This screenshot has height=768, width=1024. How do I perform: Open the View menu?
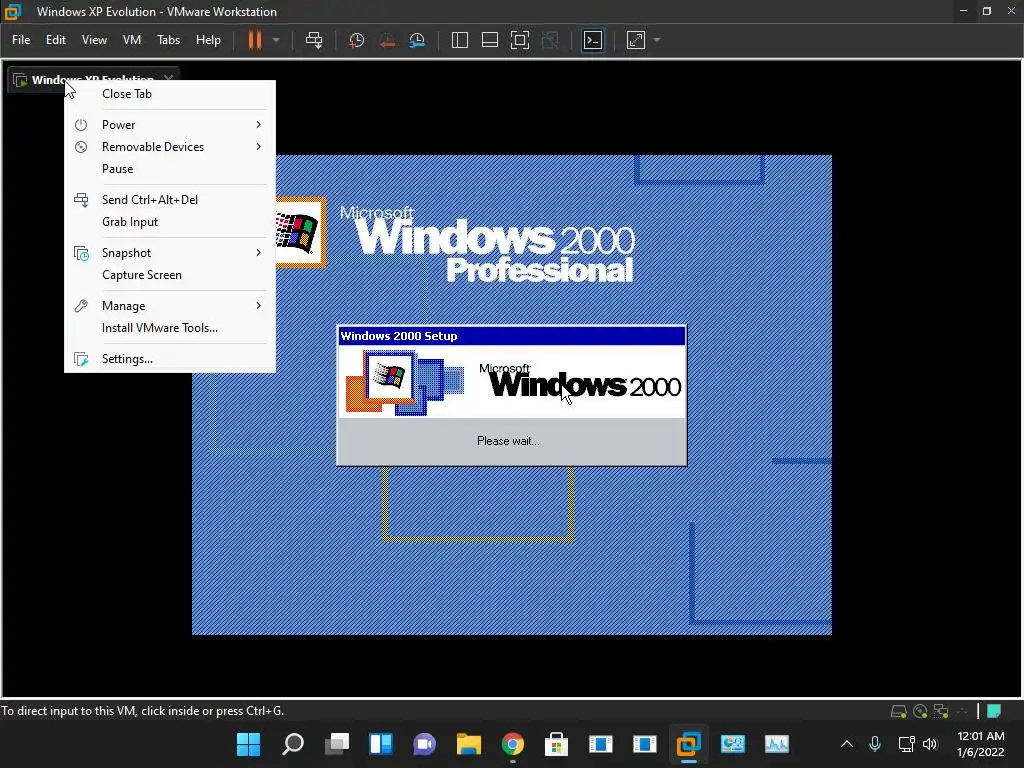[94, 40]
